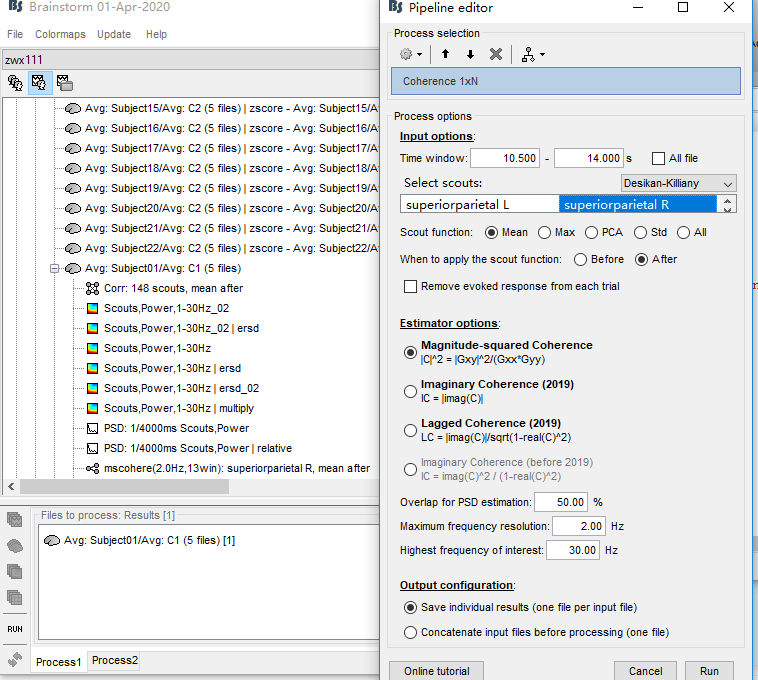Open the process gear menu in Pipeline editor
The image size is (758, 680).
coord(411,54)
